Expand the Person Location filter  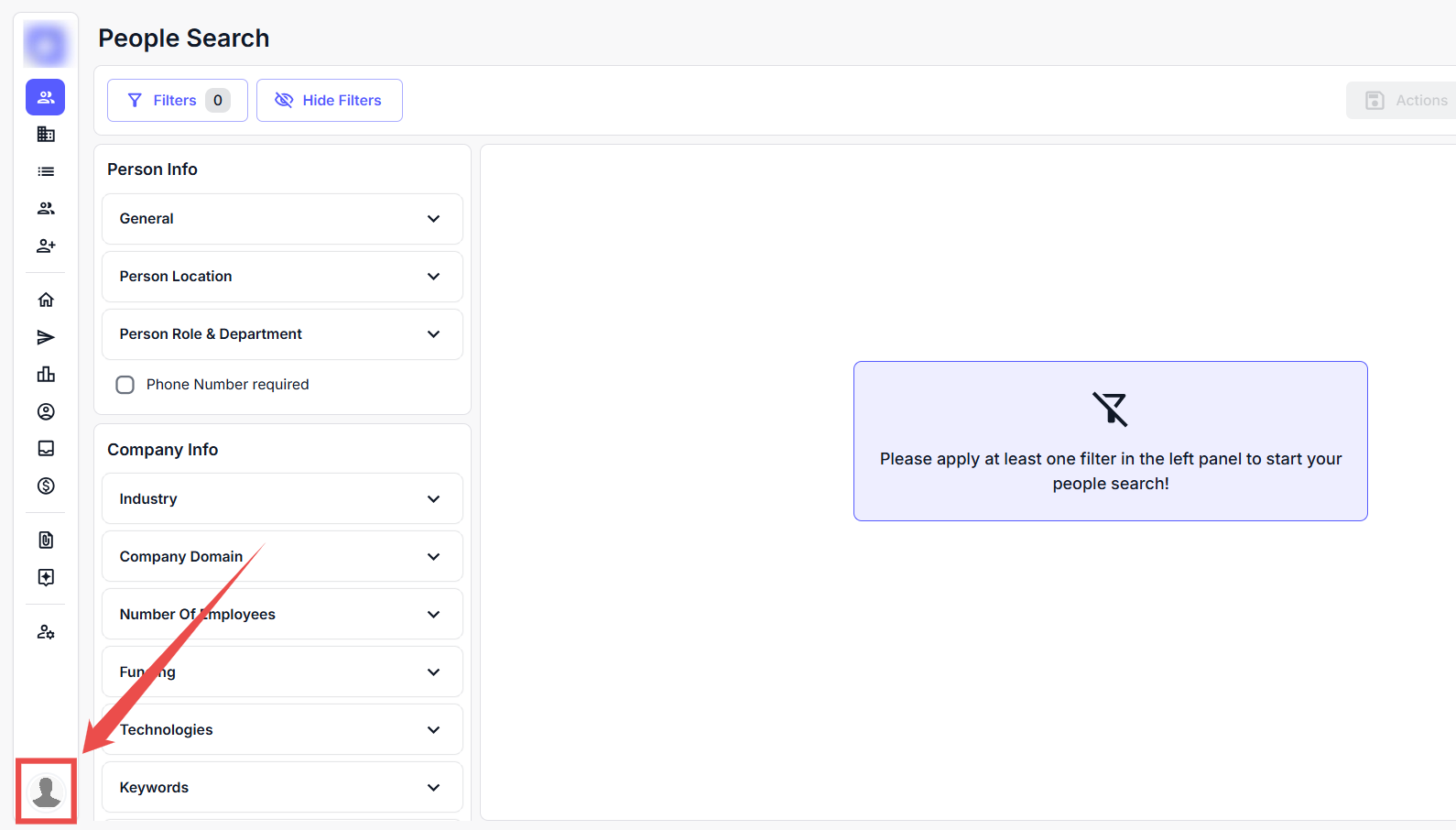click(282, 277)
